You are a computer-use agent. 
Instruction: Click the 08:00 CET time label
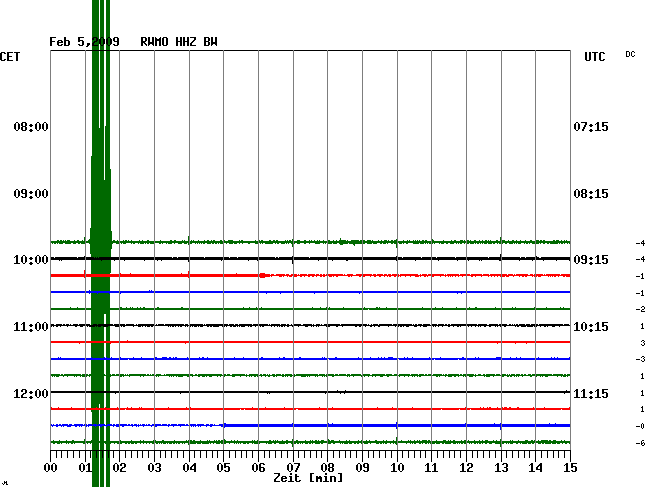[31, 126]
